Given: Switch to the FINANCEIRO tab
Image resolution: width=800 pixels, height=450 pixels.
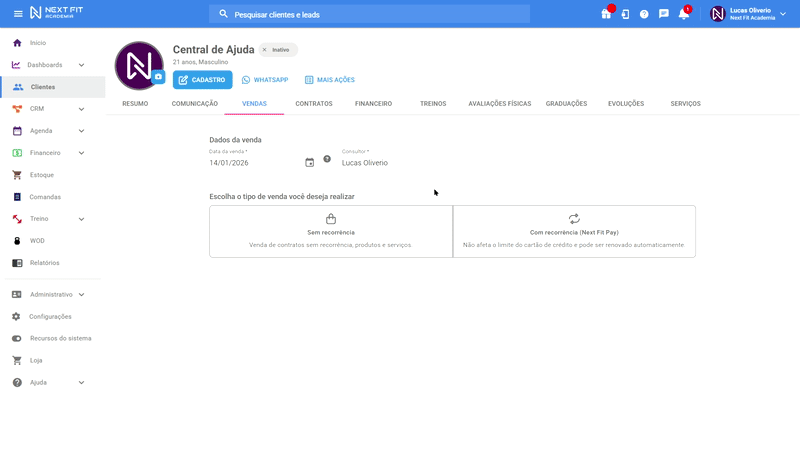Looking at the screenshot, I should tap(373, 104).
